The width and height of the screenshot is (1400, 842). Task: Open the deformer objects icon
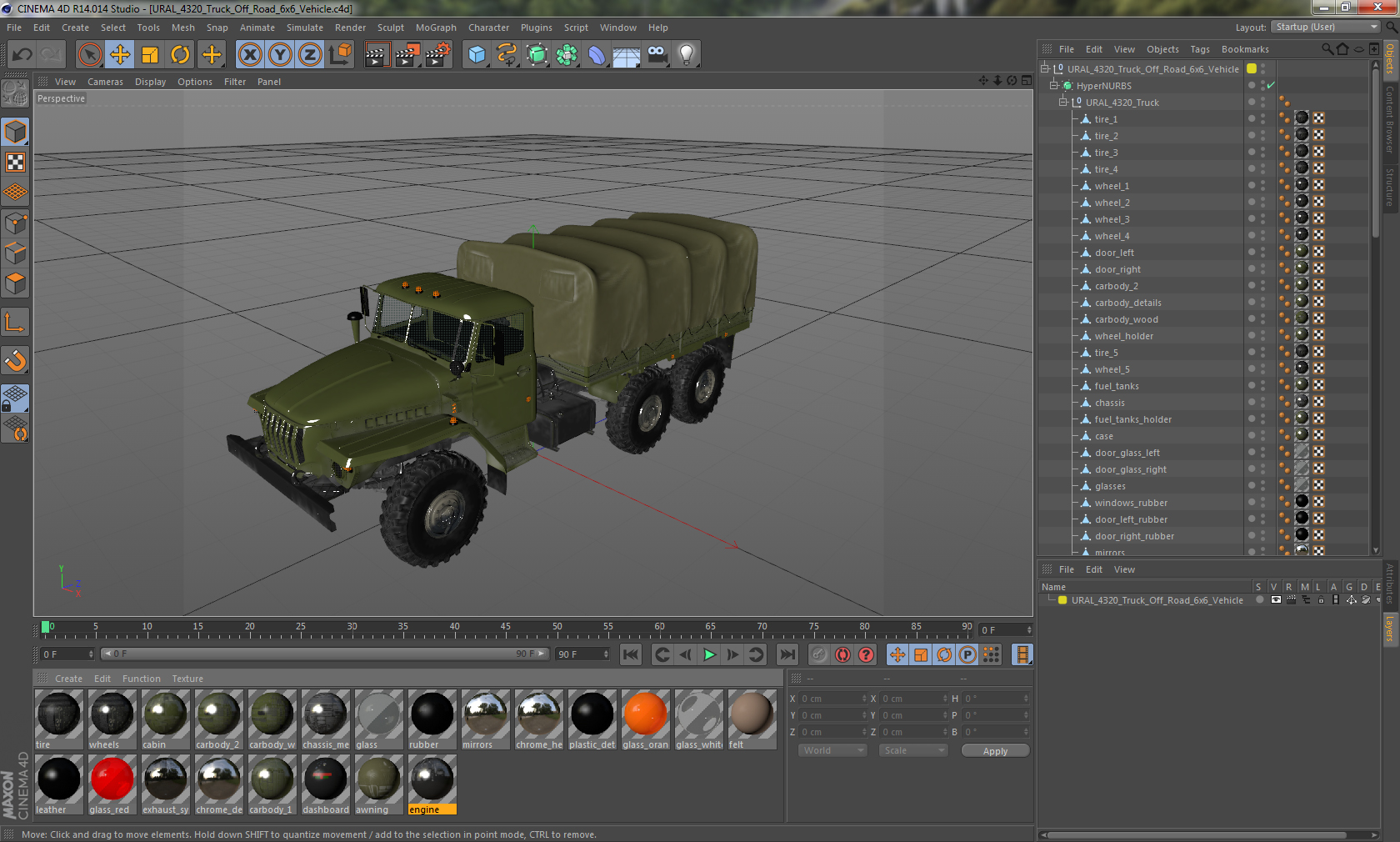pyautogui.click(x=597, y=55)
